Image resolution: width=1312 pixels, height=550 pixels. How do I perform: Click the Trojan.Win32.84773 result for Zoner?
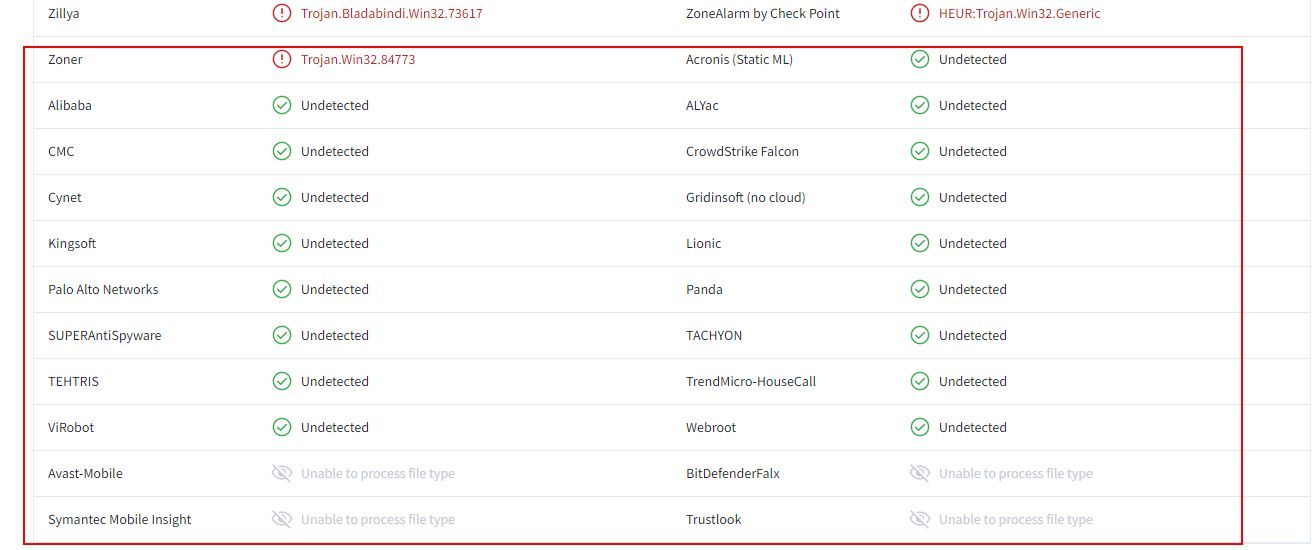[x=358, y=60]
